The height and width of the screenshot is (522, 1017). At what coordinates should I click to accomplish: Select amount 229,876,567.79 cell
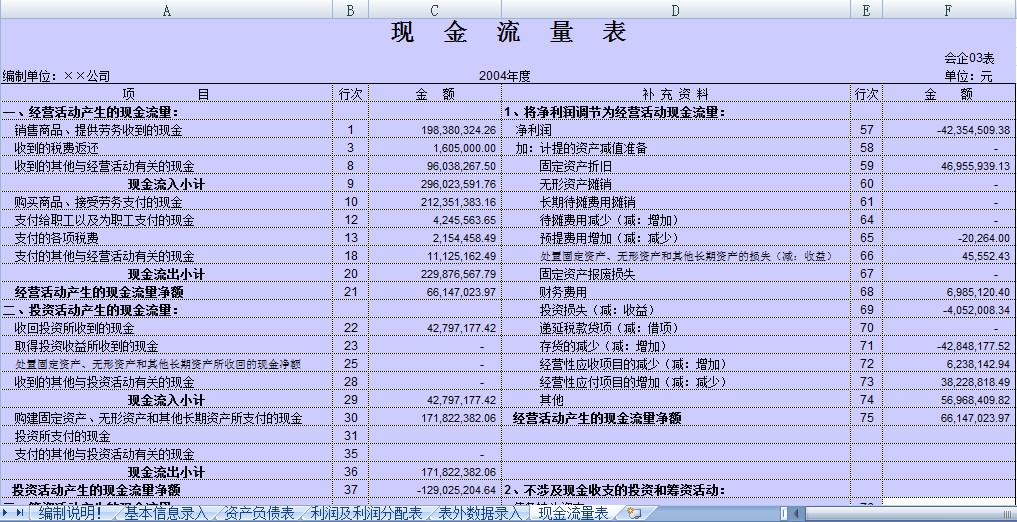(435, 274)
